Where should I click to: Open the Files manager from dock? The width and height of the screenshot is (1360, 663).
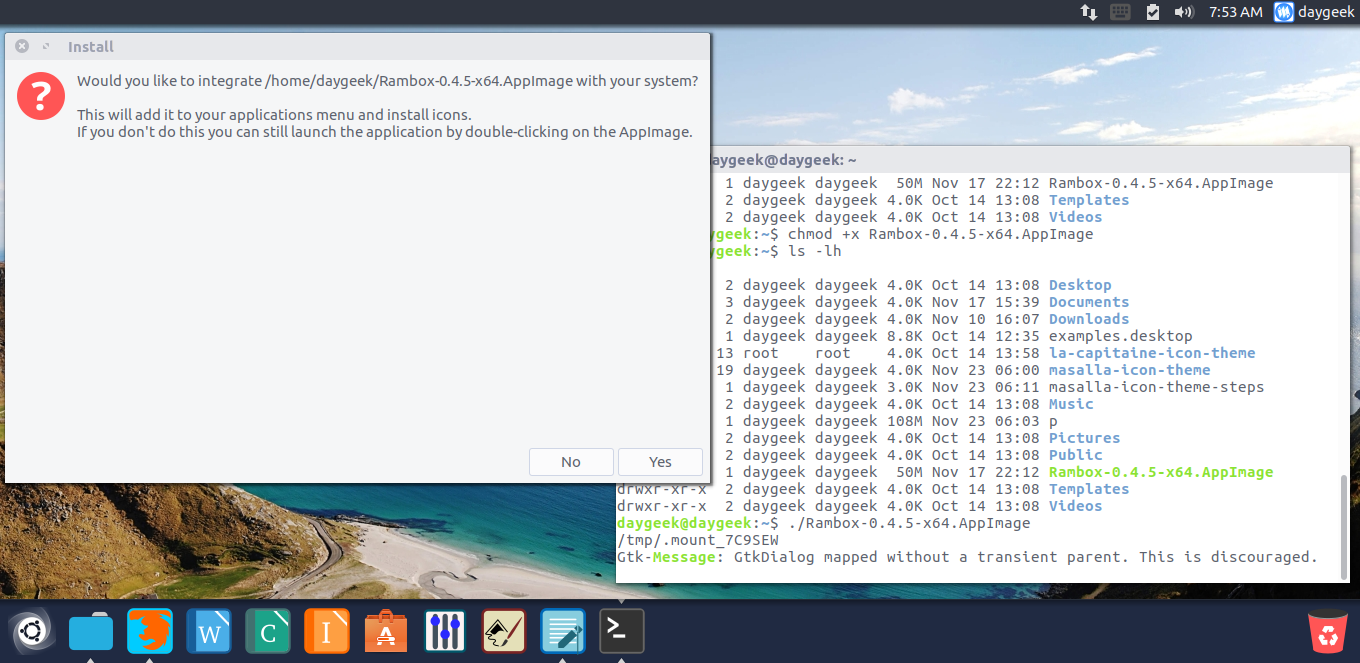[x=91, y=632]
